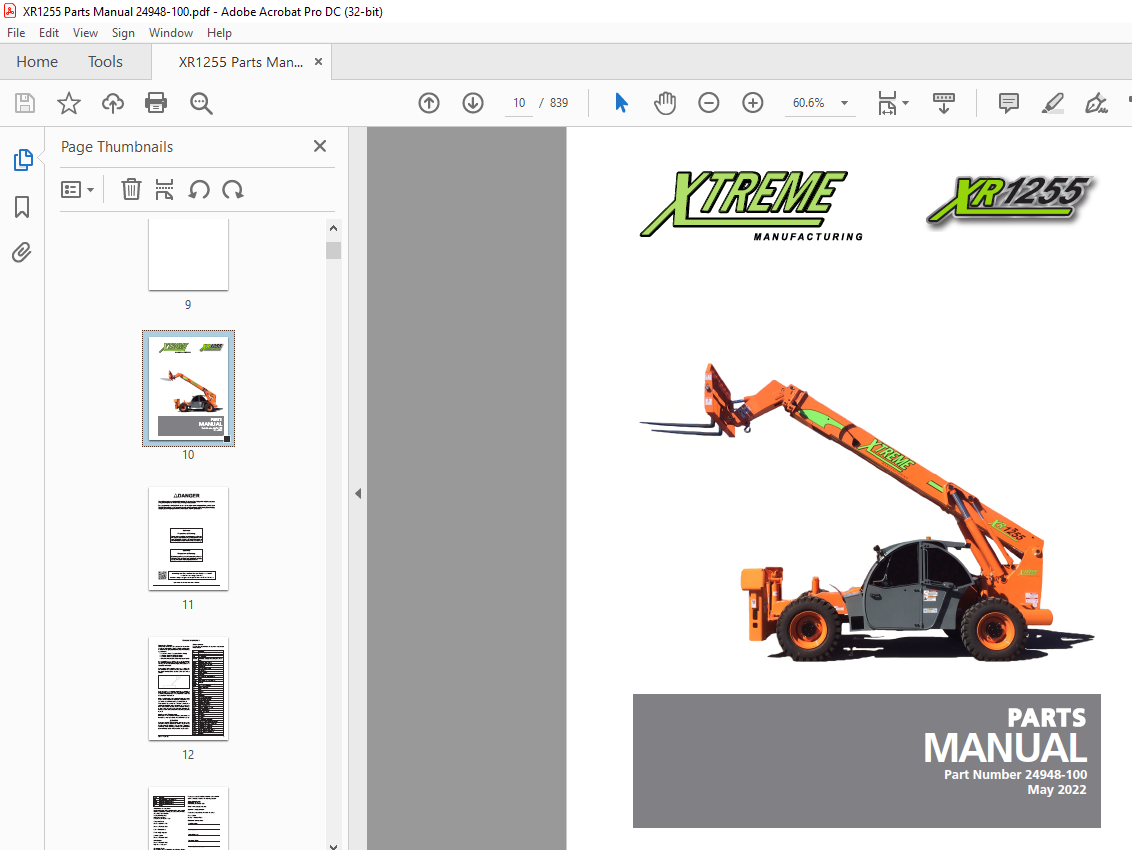Print the file using the printer icon
The image size is (1132, 850).
[x=156, y=103]
